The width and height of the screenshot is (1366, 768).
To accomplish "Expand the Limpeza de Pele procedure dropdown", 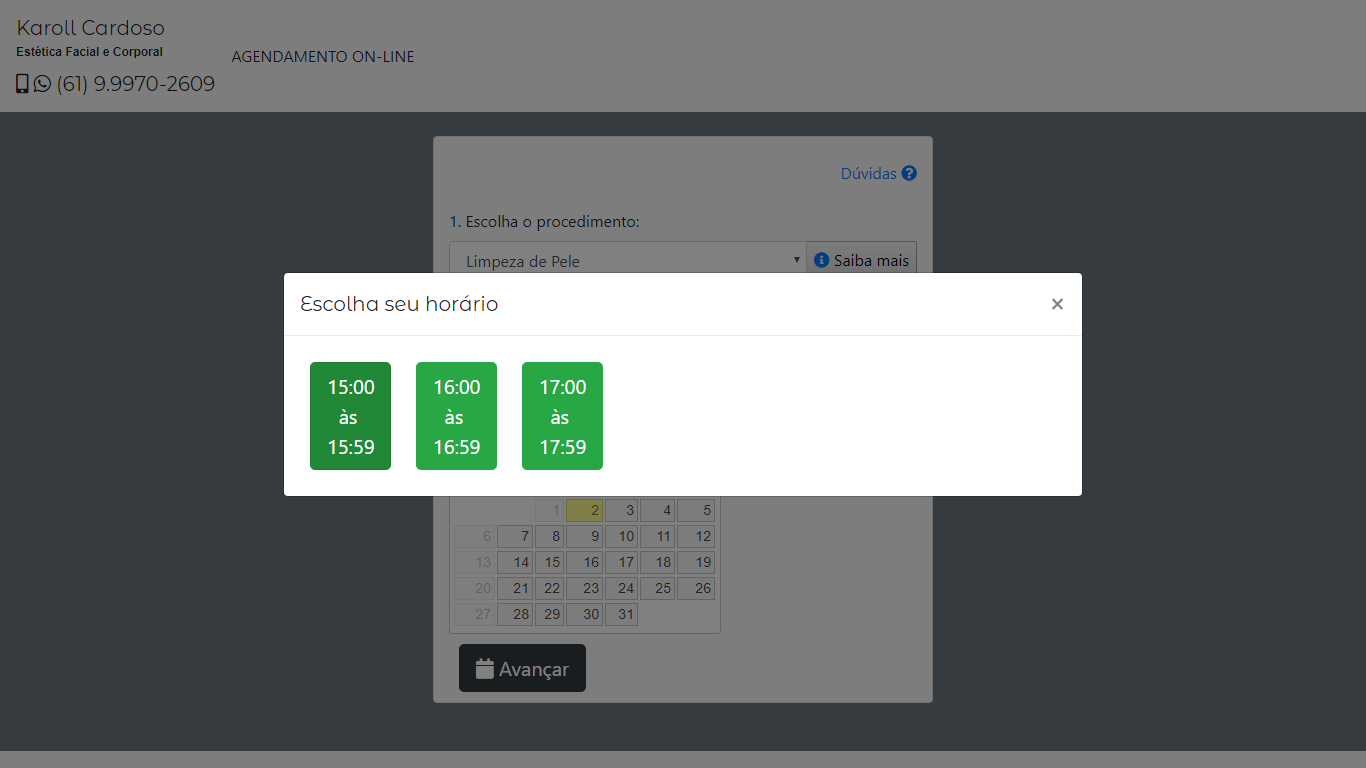I will click(627, 260).
